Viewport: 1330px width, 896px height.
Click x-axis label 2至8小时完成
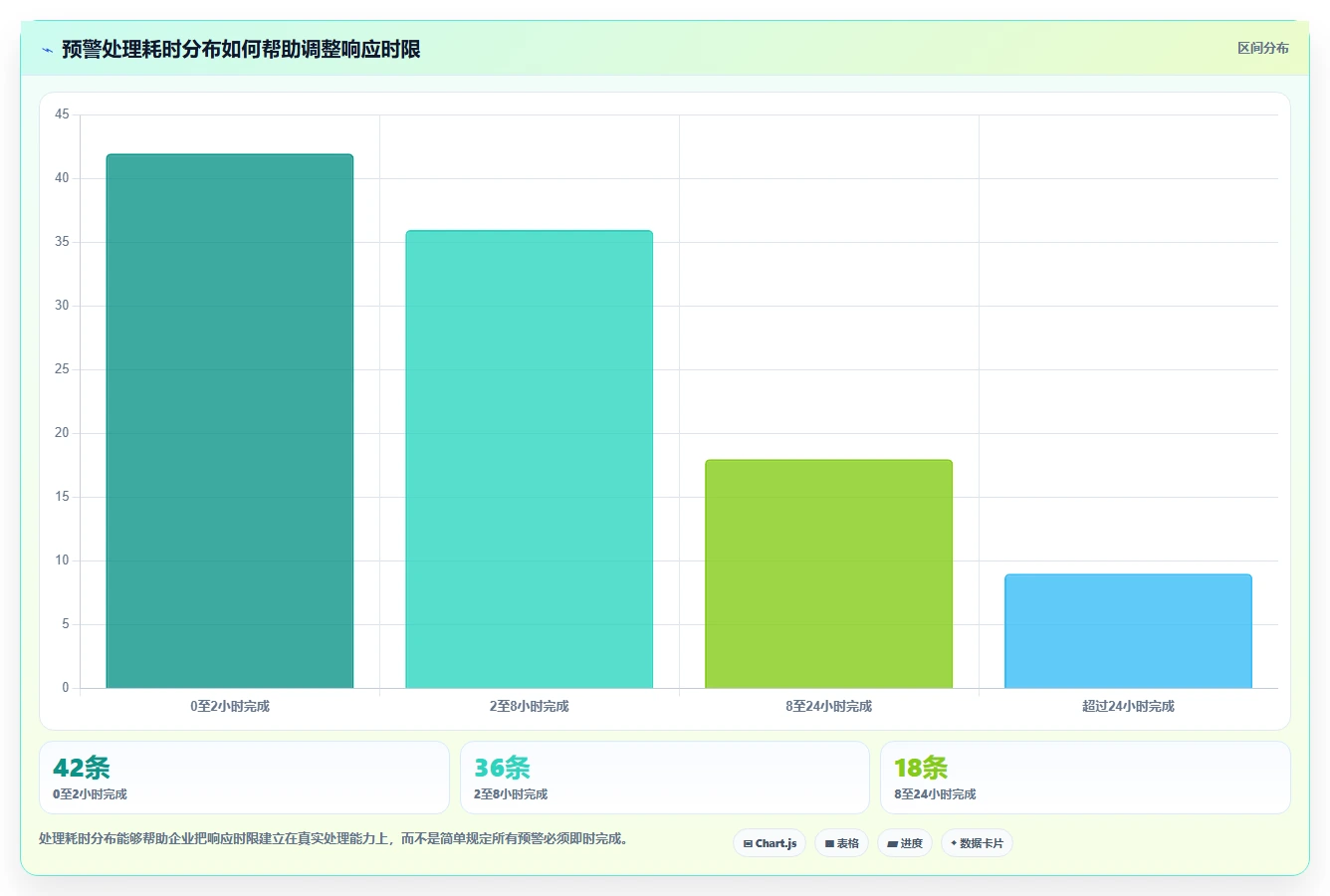tap(530, 706)
